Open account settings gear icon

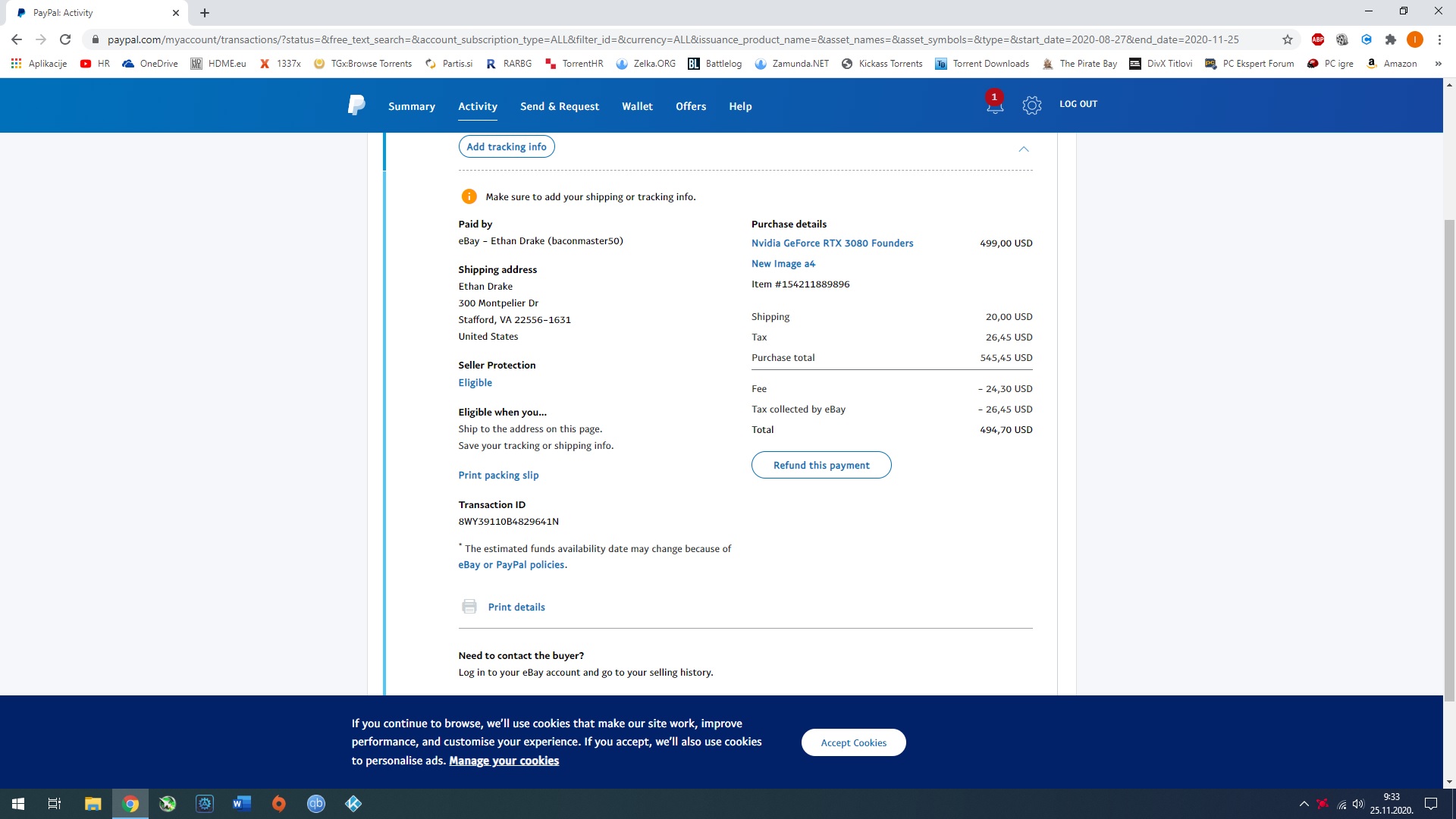coord(1031,105)
